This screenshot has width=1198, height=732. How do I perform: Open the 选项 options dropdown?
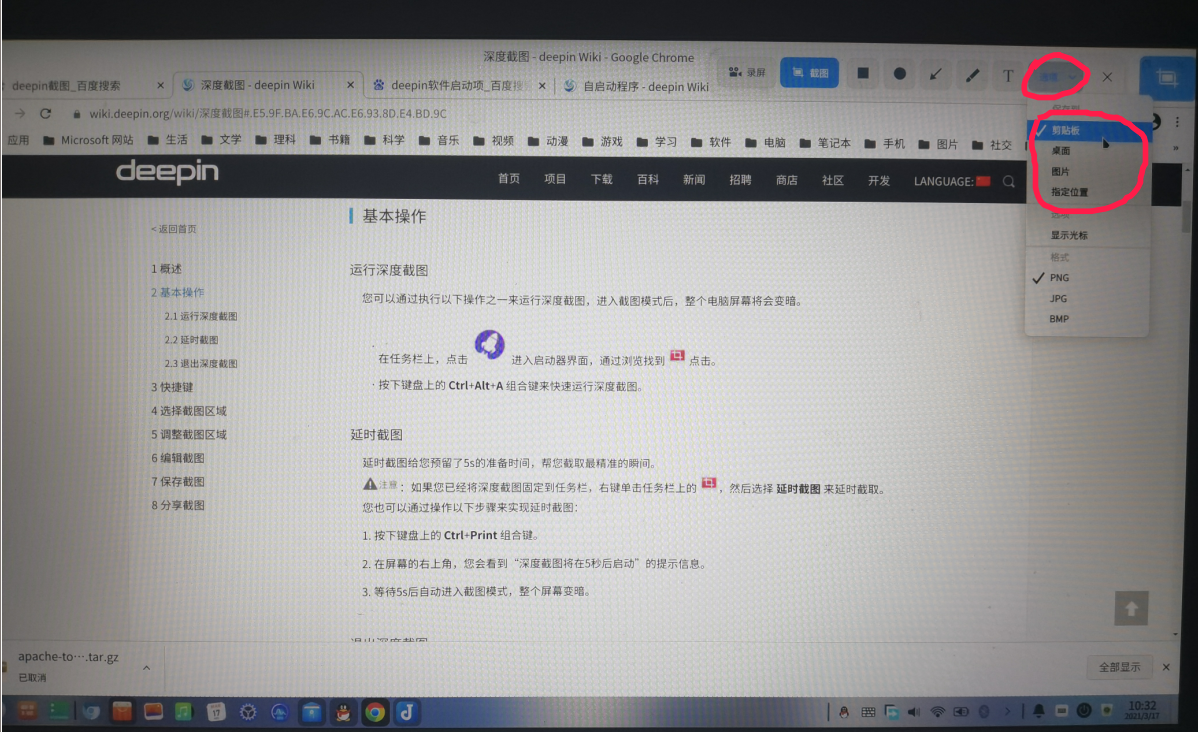click(1057, 76)
